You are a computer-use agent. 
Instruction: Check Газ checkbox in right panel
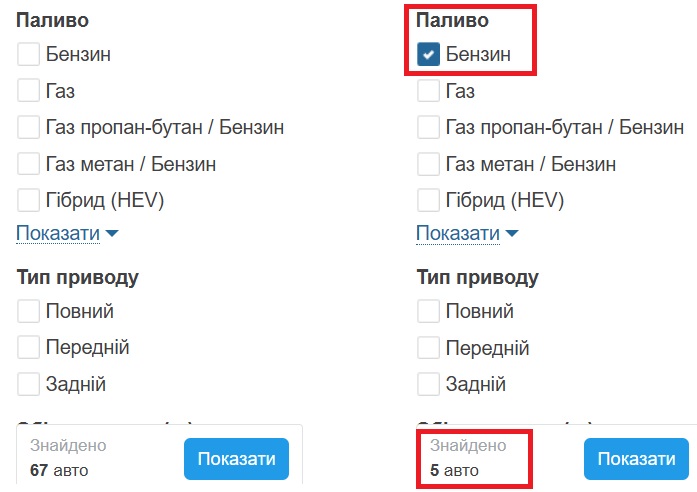tap(429, 92)
